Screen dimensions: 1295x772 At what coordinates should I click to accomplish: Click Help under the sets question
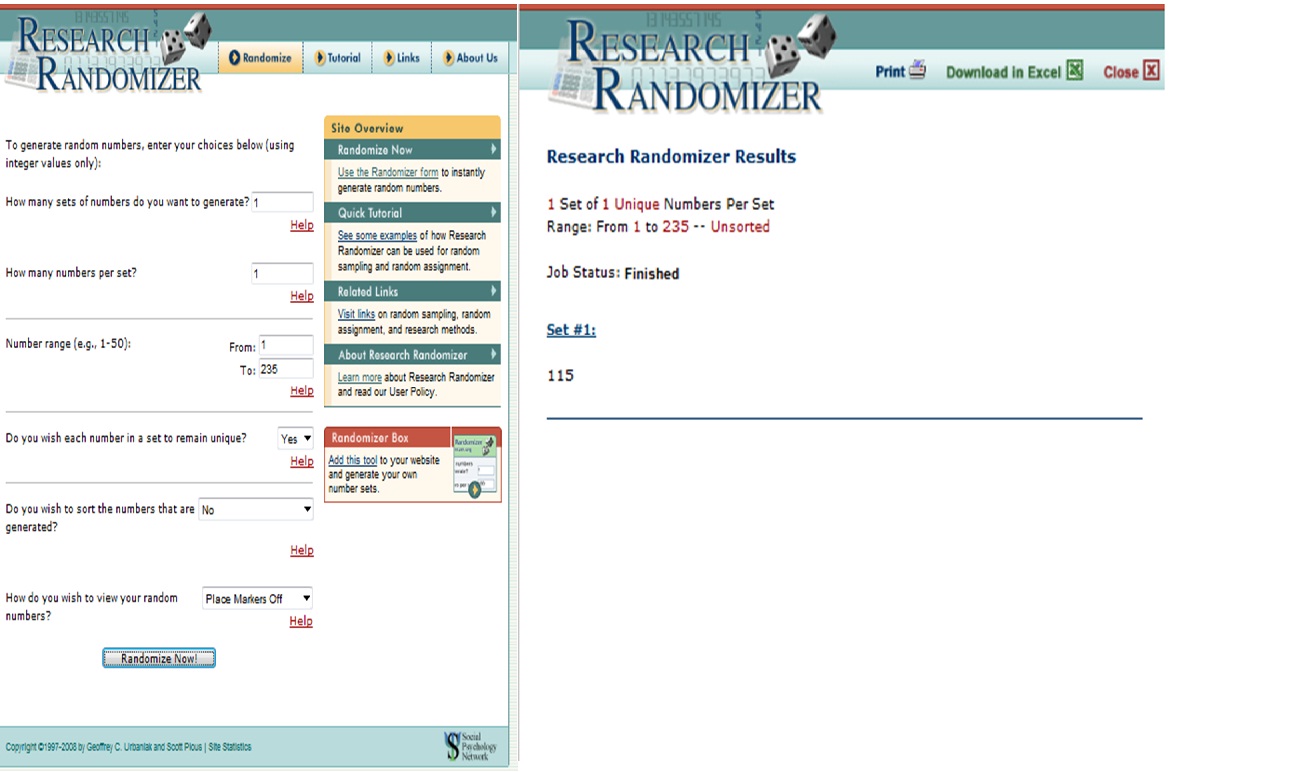click(x=302, y=225)
